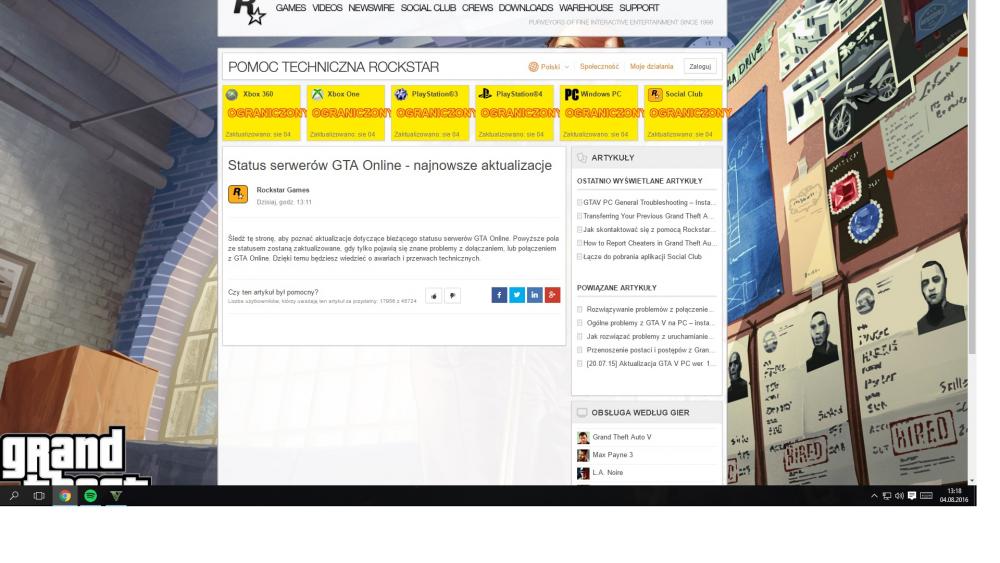Open the VIDEOS menu
This screenshot has width=1000, height=563.
point(327,8)
